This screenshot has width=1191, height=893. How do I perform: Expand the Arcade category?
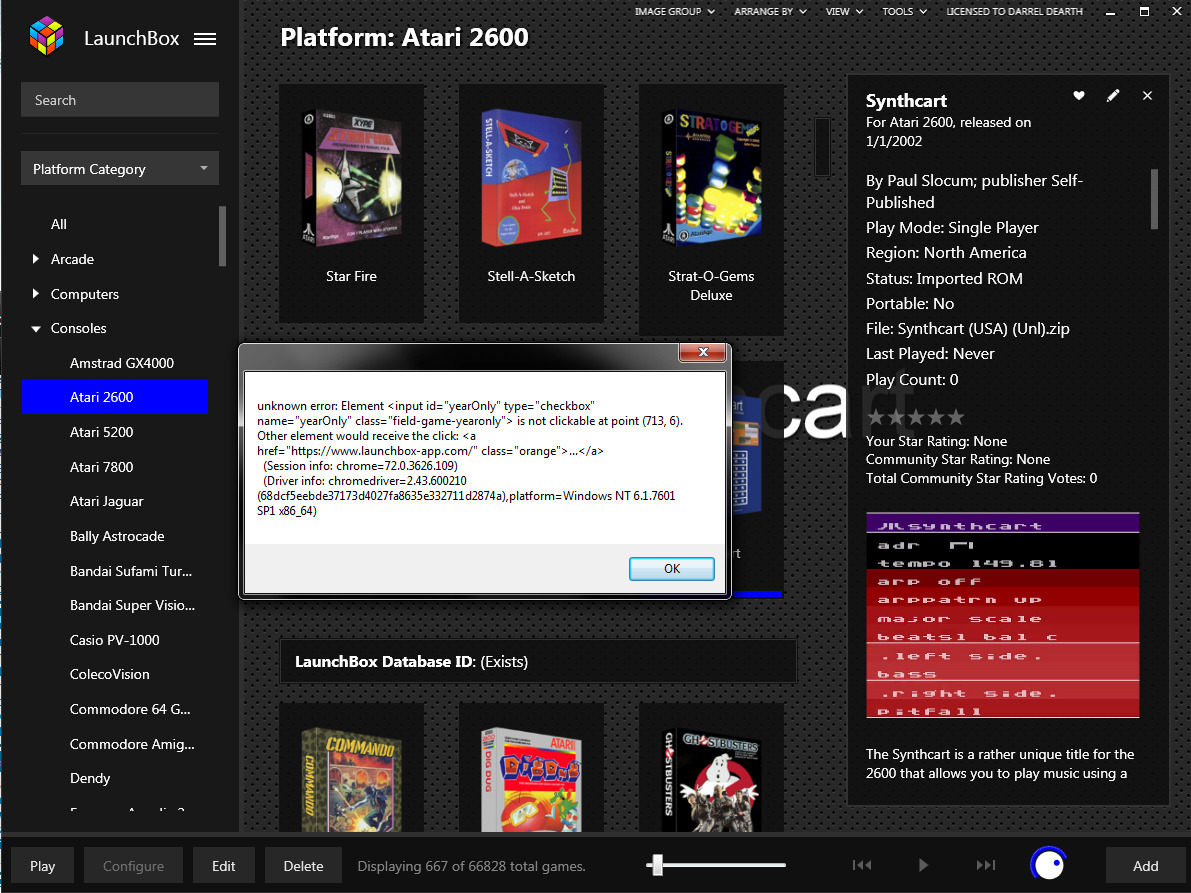coord(36,259)
